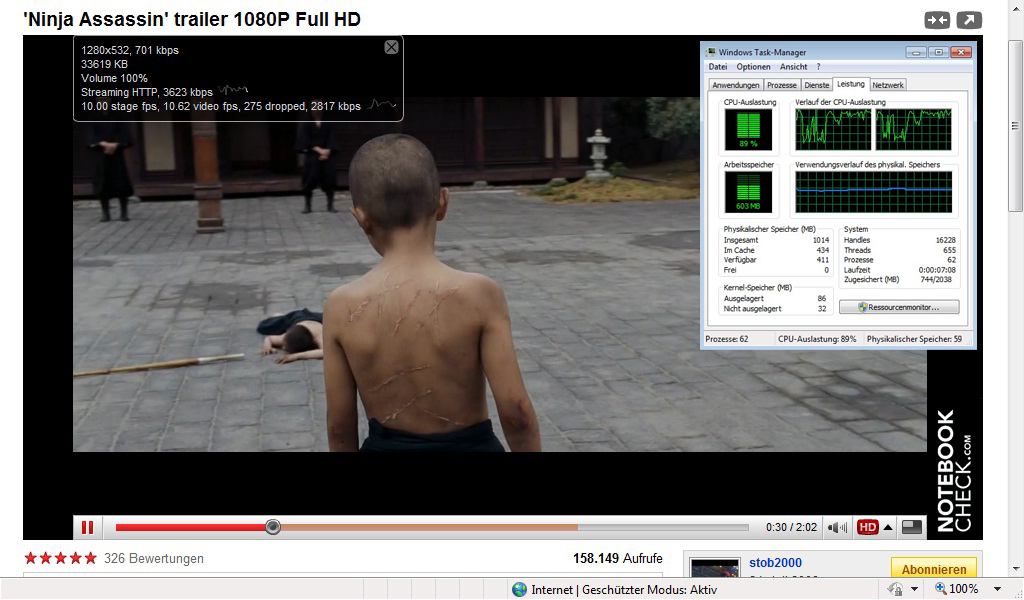Viewport: 1024px width, 600px height.
Task: Click the stob2000 channel thumbnail
Action: click(x=714, y=567)
